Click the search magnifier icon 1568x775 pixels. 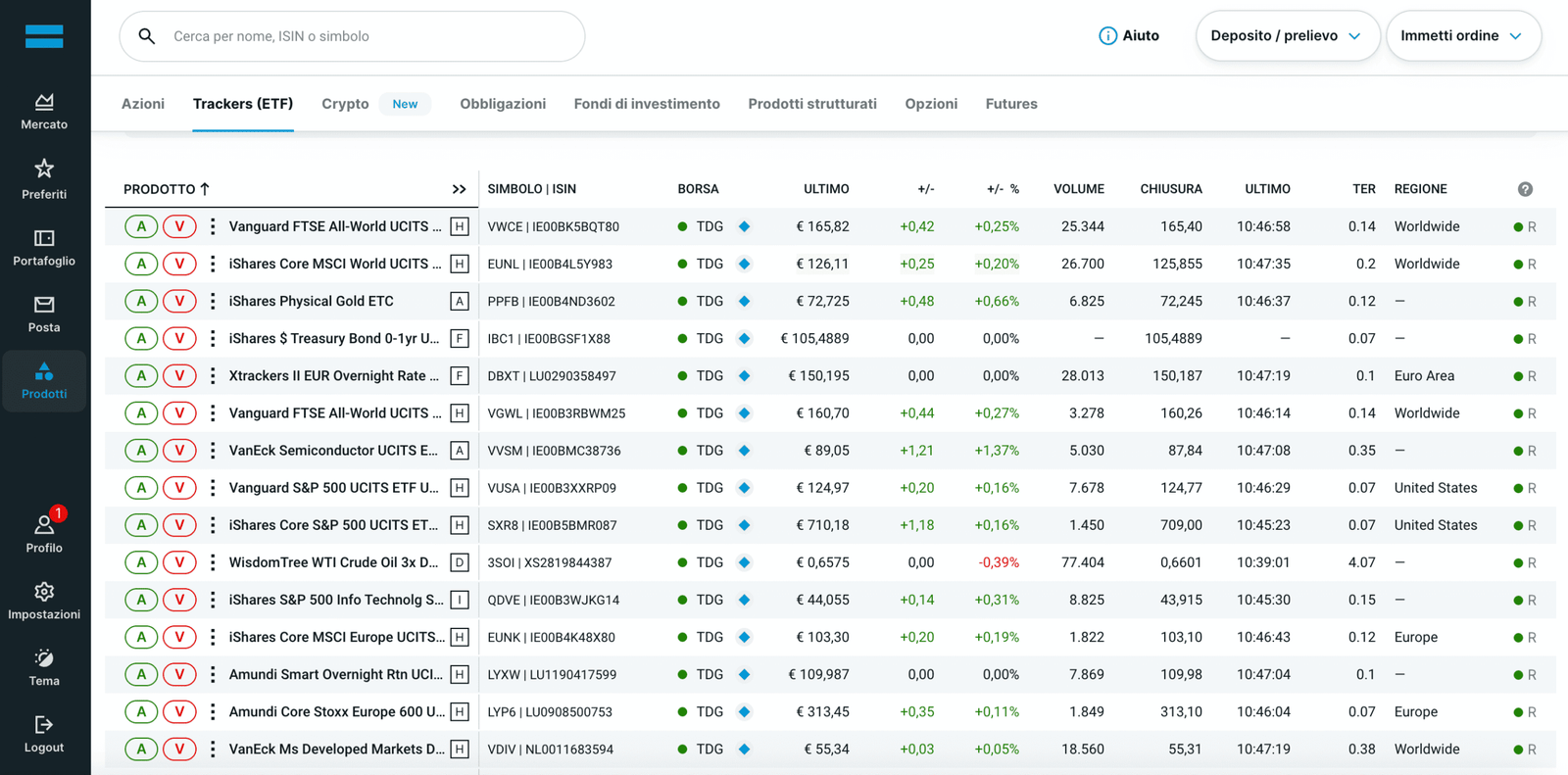[x=147, y=36]
